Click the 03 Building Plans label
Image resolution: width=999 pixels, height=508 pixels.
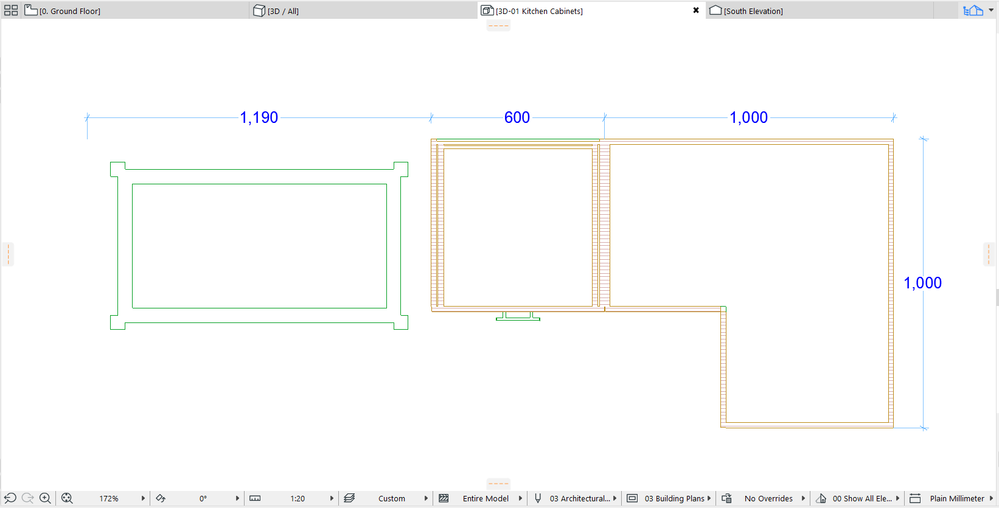tap(675, 498)
